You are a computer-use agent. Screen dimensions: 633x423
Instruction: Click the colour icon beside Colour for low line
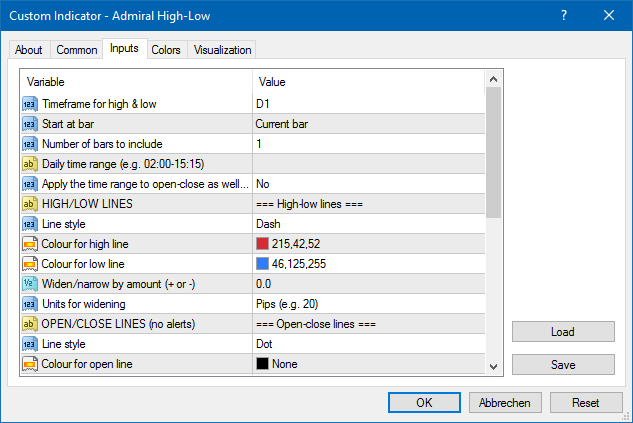(30, 264)
